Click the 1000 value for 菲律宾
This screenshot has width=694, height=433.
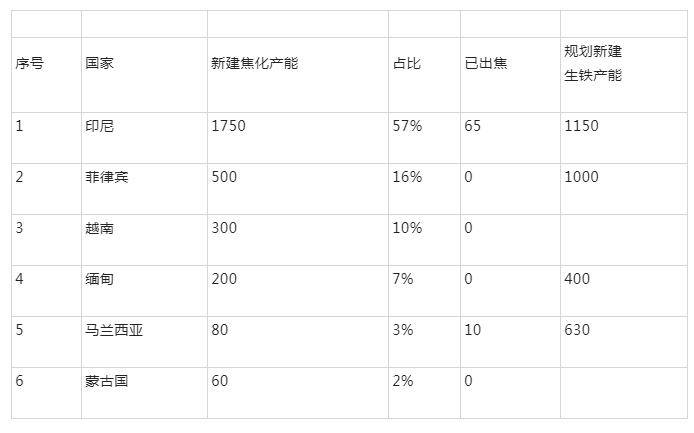(x=581, y=177)
